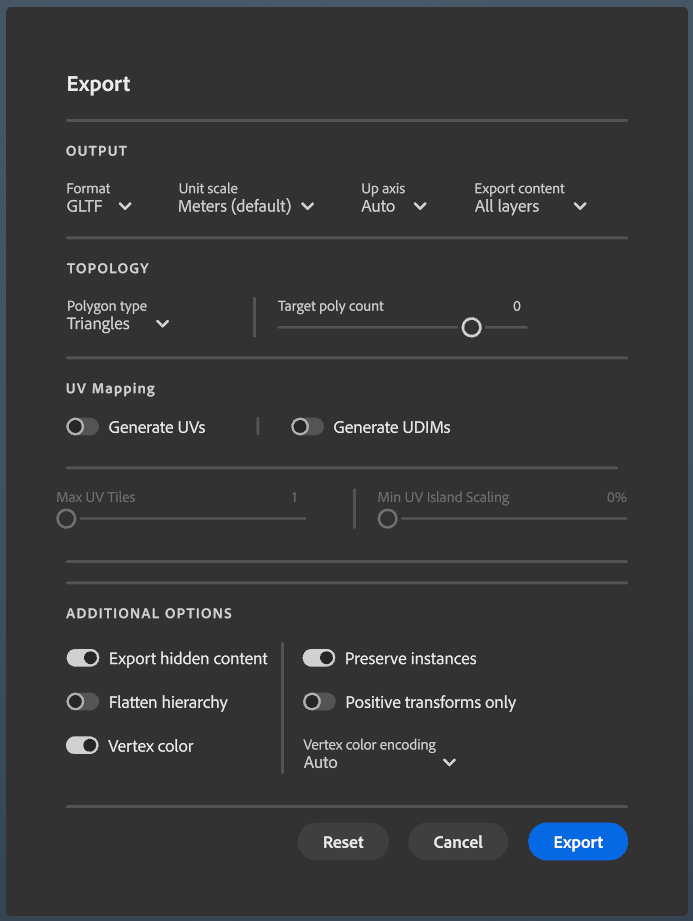Disable the Export hidden content toggle
The image size is (693, 921).
[x=82, y=658]
